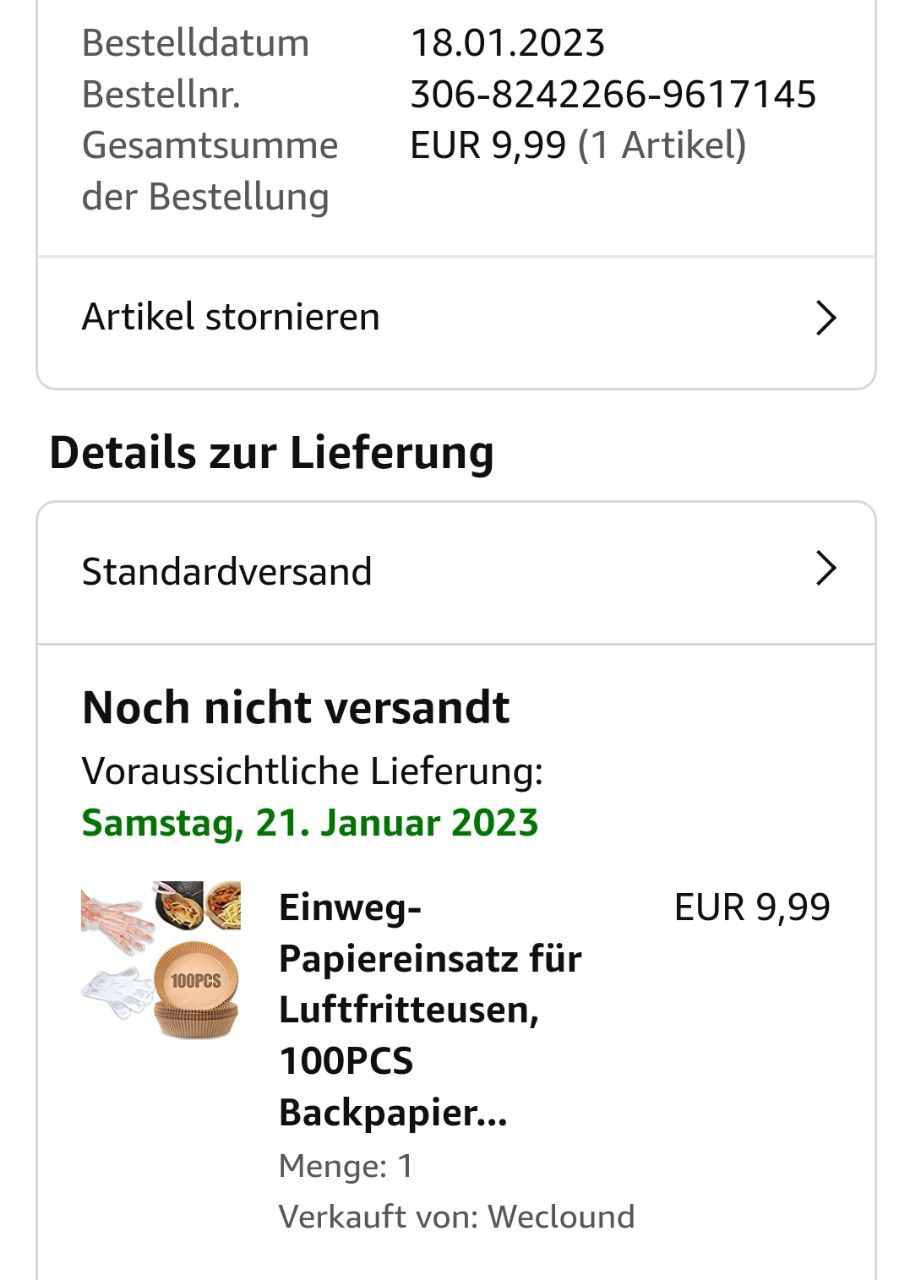This screenshot has width=912, height=1280.
Task: Click the Noch nicht versandt status heading
Action: (x=296, y=708)
